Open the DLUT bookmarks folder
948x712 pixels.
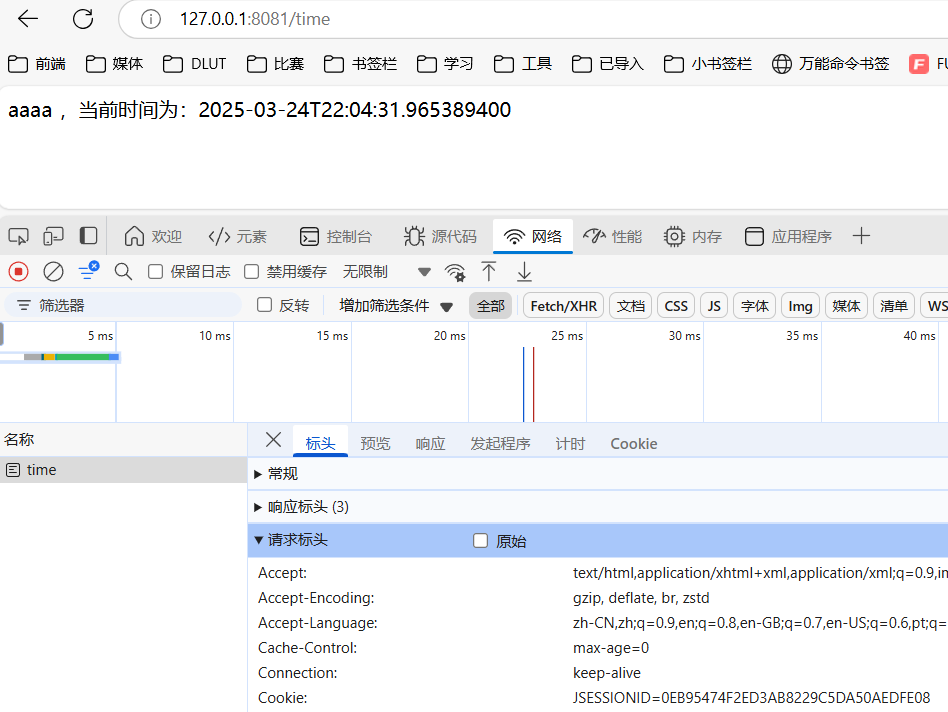pos(194,63)
